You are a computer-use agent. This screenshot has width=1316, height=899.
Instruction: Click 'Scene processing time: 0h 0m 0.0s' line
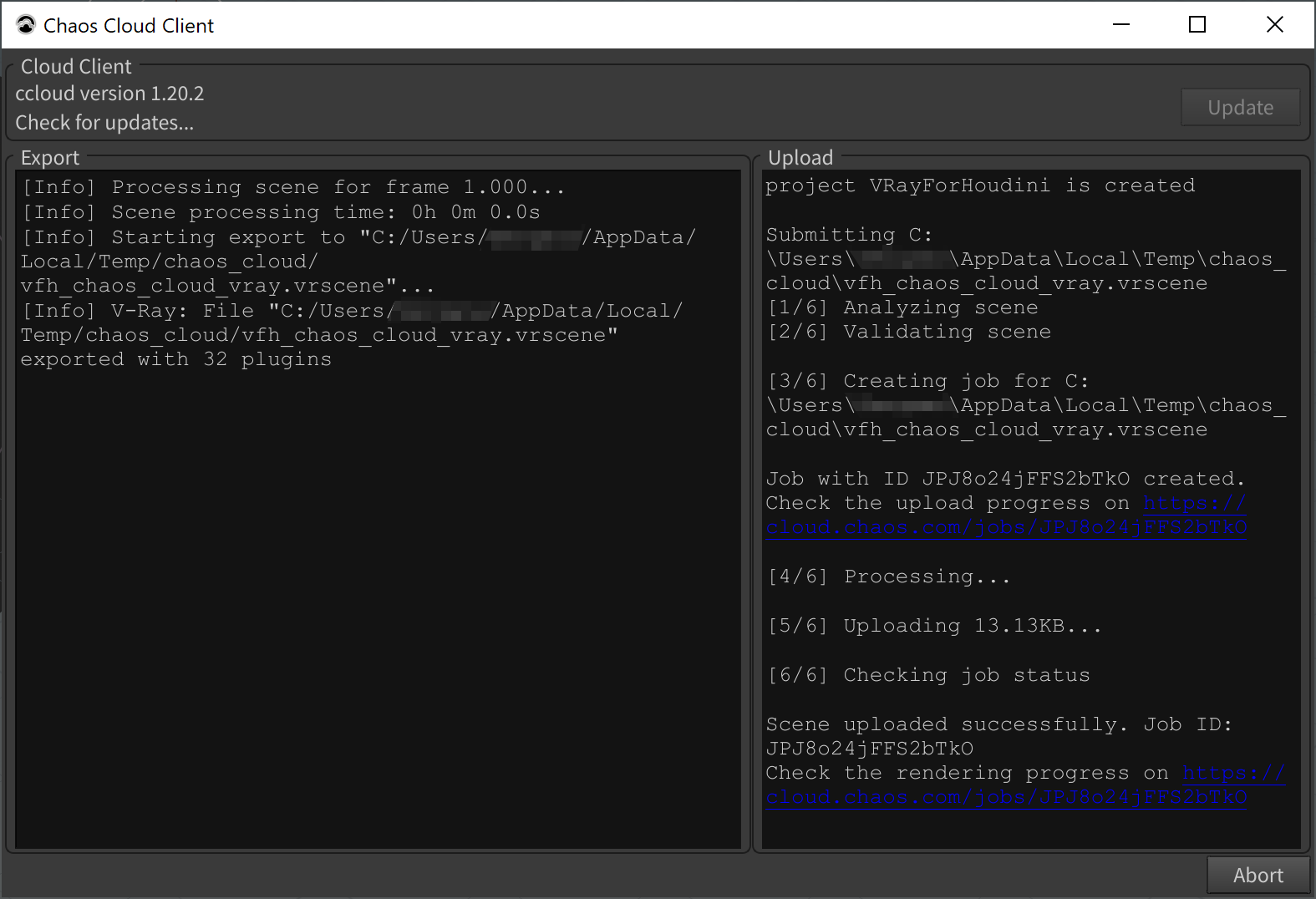click(x=281, y=212)
